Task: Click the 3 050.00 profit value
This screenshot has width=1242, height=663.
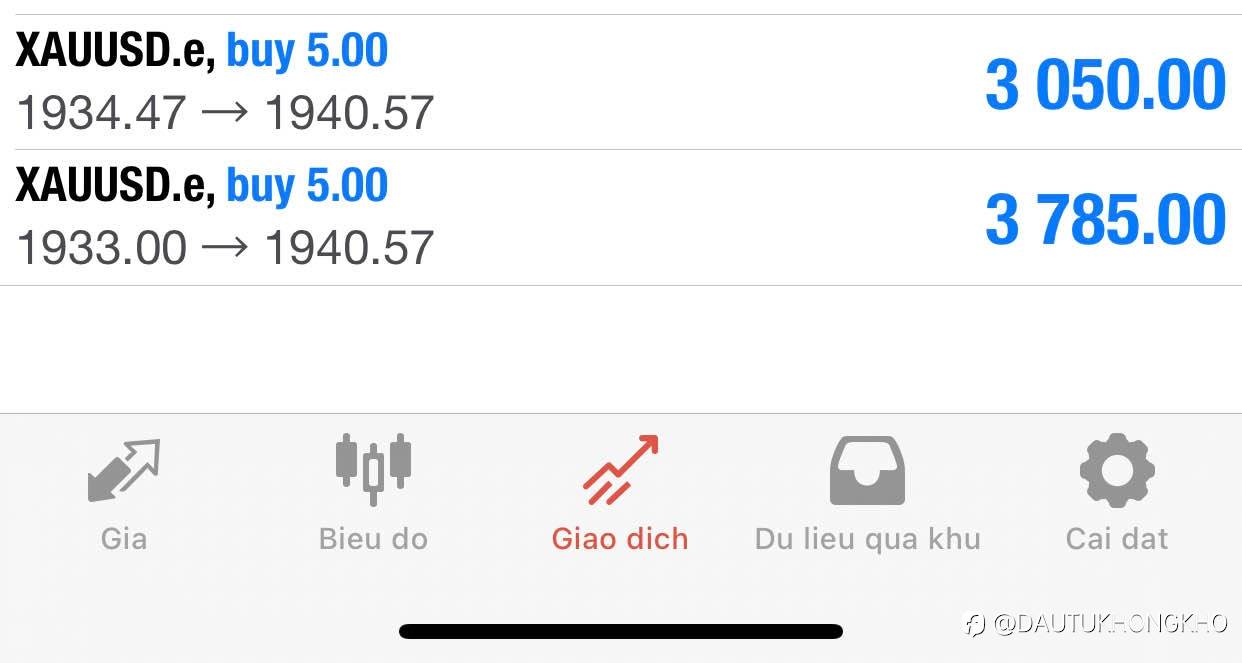Action: 1105,85
